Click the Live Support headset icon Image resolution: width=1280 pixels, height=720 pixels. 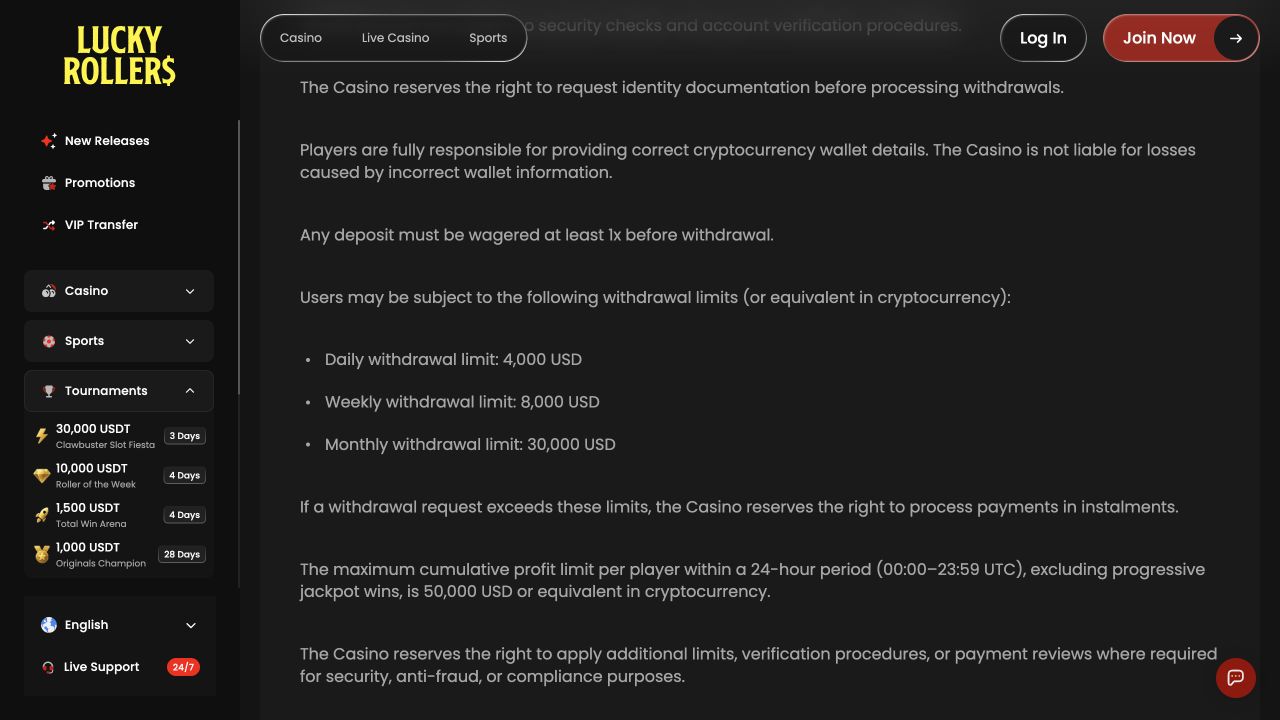48,667
